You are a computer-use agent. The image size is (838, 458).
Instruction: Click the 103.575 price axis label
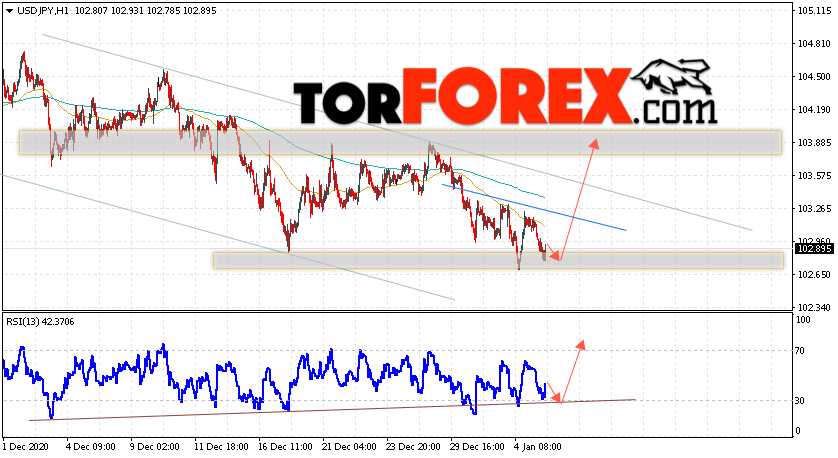coord(814,176)
